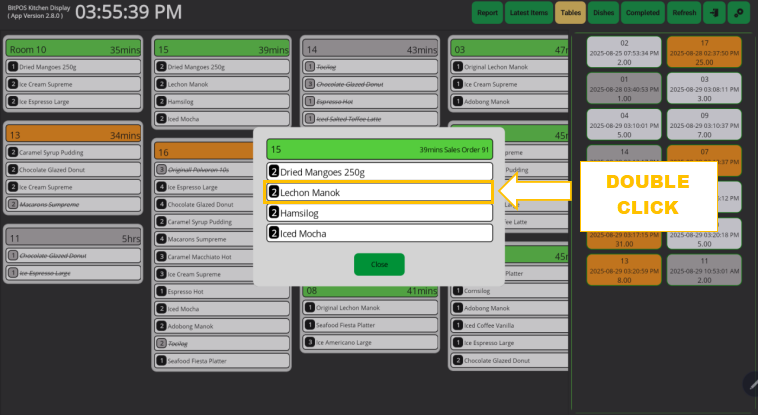This screenshot has width=758, height=415.
Task: Click the logout door icon
Action: click(x=715, y=13)
